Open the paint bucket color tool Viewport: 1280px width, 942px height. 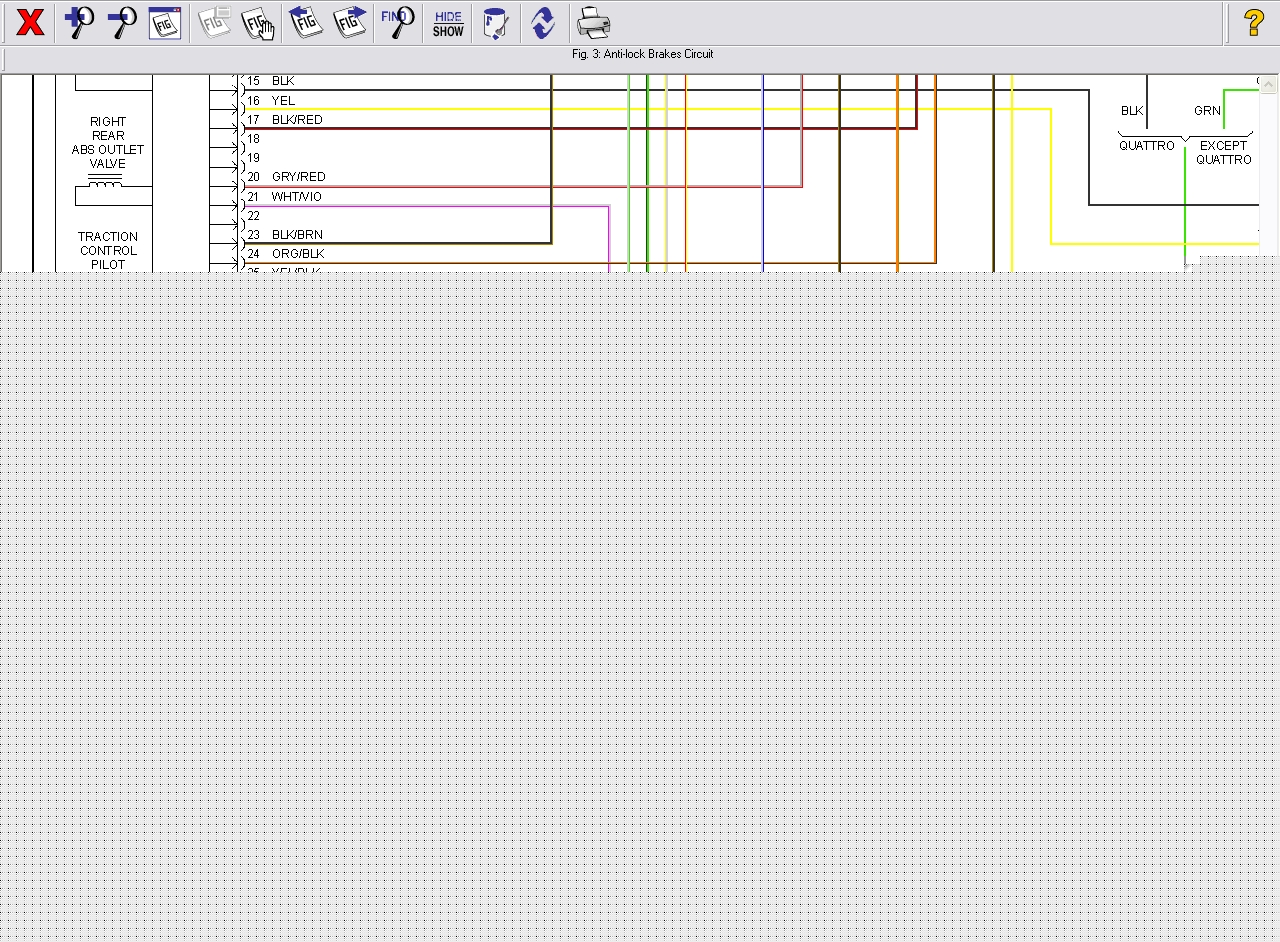point(495,22)
